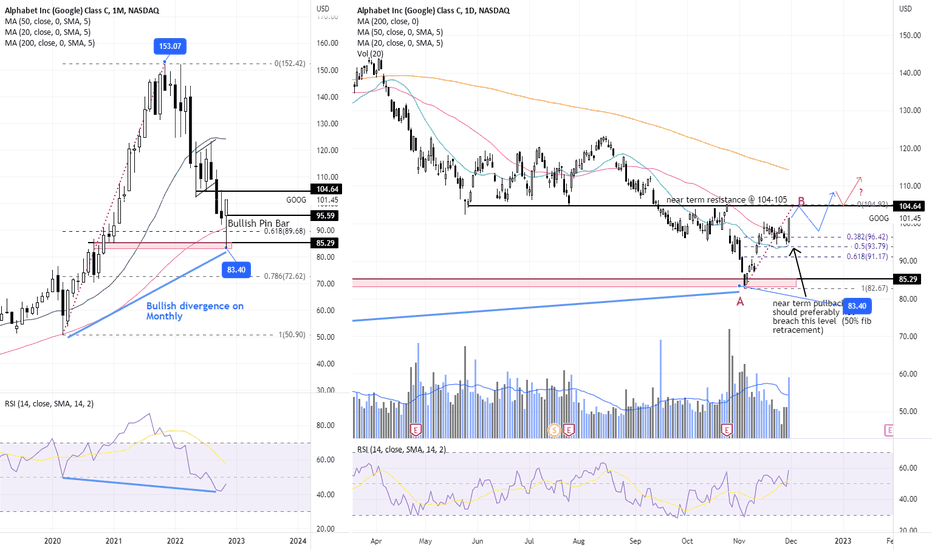Click the USD currency label on daily chart
Viewport: 932px width, 550px height.
[905, 8]
